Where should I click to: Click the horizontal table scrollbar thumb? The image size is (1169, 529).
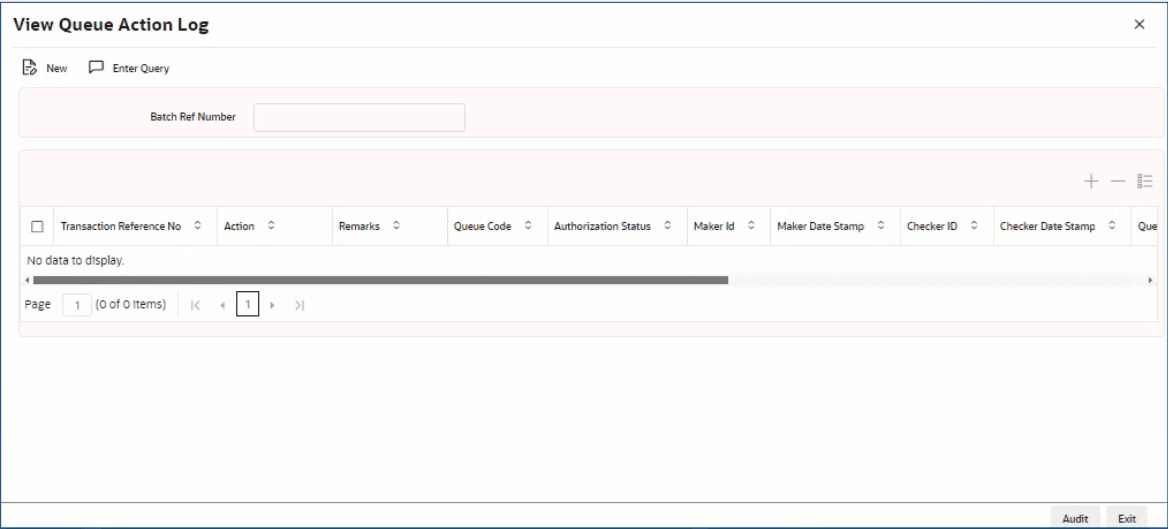[380, 280]
